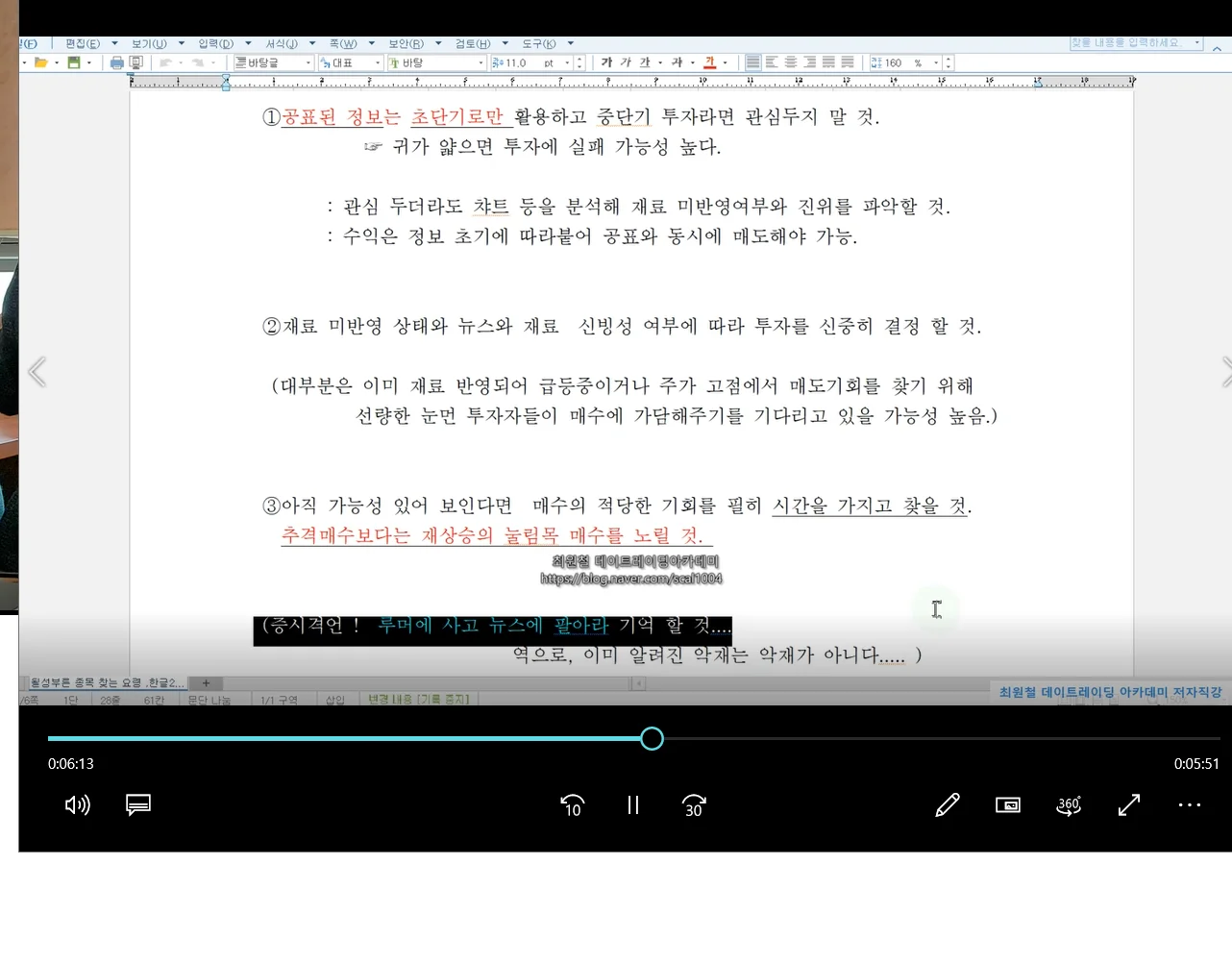Image resolution: width=1232 pixels, height=963 pixels.
Task: Open the 보안(R) menu
Action: [x=406, y=43]
